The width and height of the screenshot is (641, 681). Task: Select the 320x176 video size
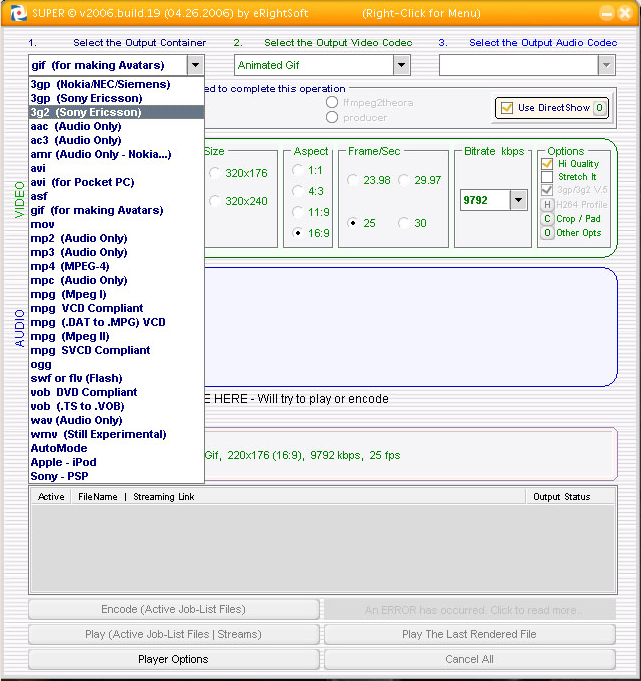click(215, 173)
